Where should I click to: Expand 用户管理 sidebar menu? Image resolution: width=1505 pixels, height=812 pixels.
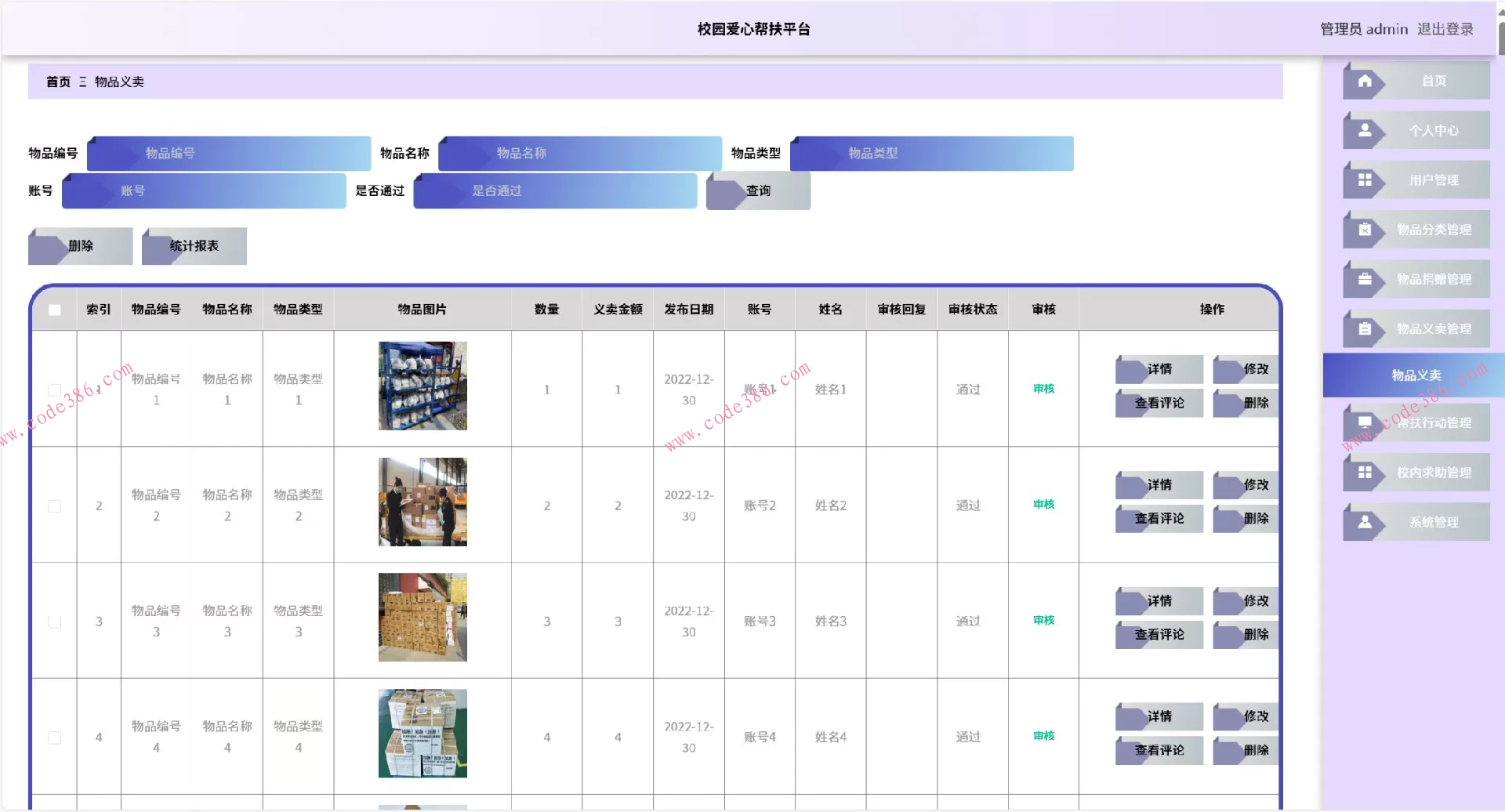coord(1416,180)
